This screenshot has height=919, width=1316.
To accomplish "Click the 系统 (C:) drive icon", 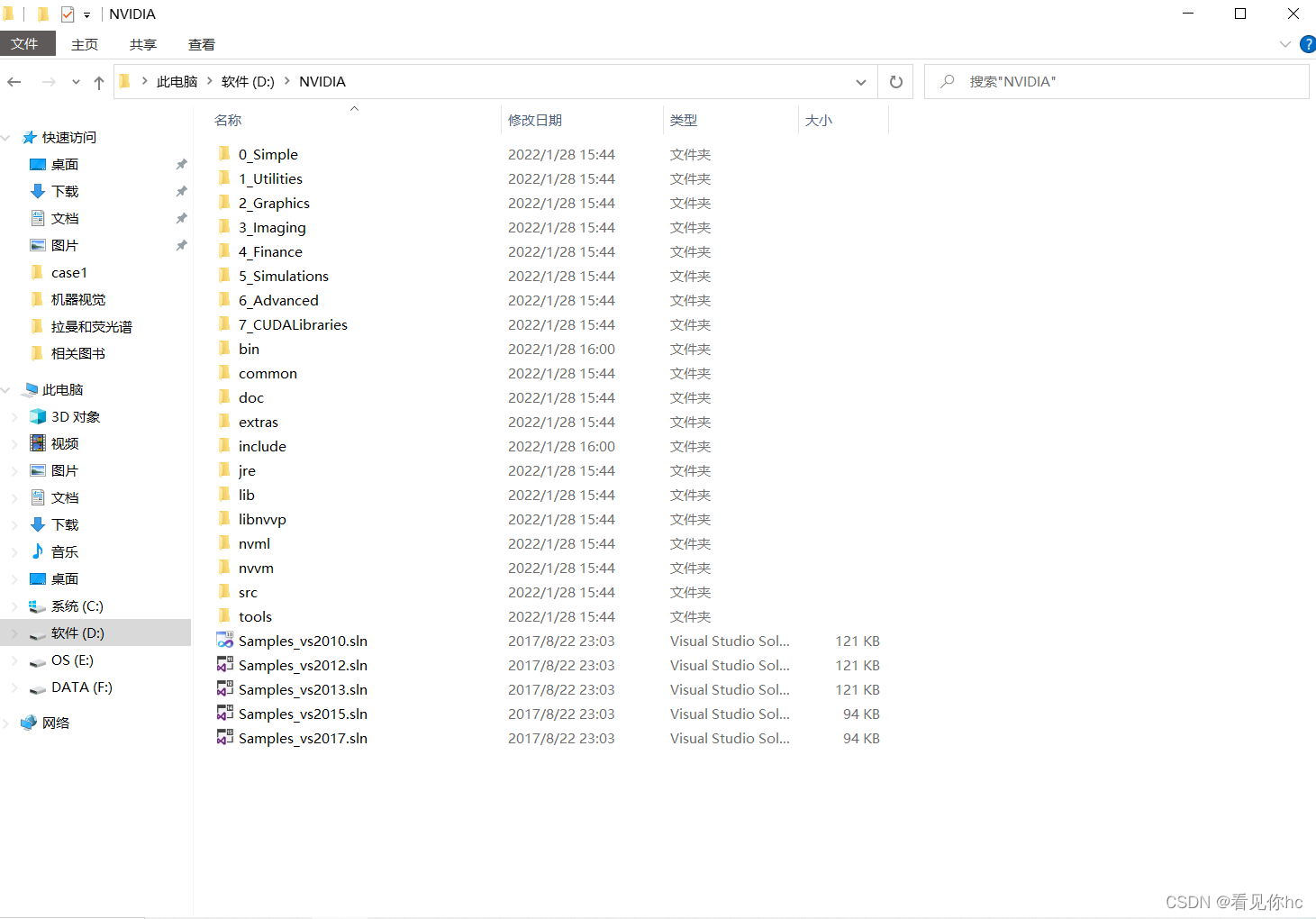I will coord(38,606).
